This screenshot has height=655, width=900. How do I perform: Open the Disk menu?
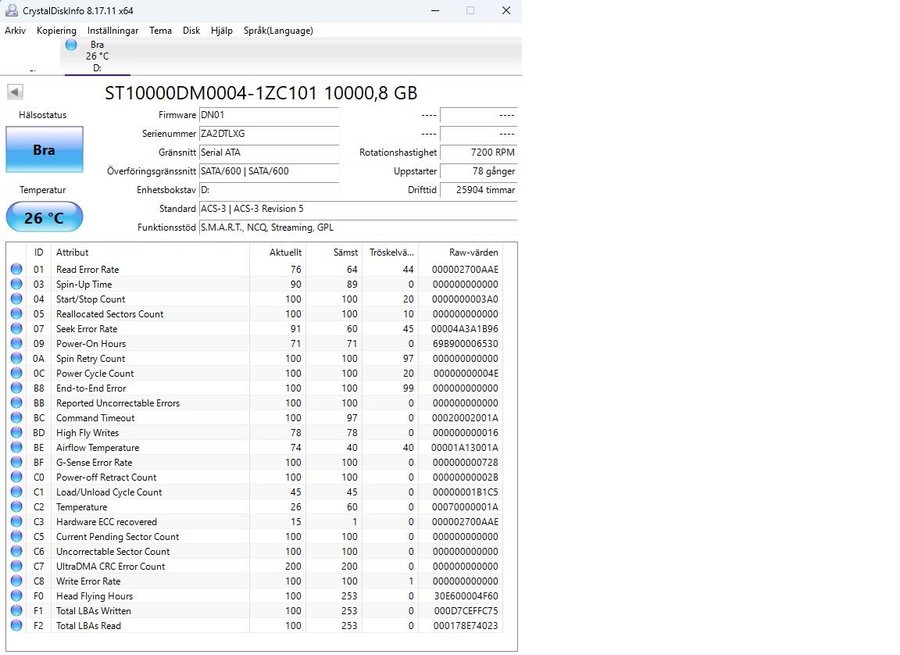(x=191, y=30)
